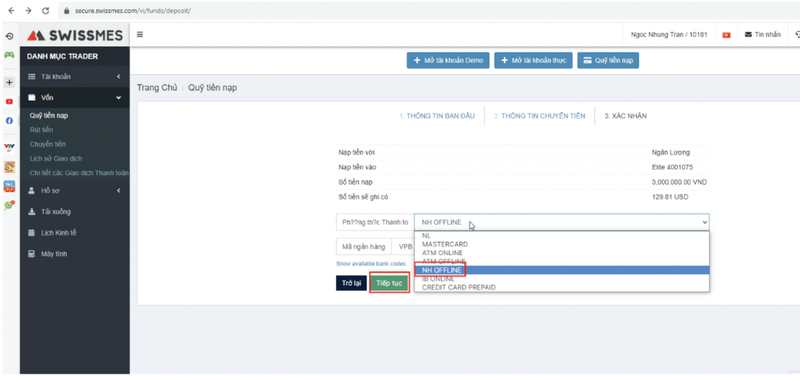Click green Tiếp tục continue button
Screen dimensions: 800x376
389,284
